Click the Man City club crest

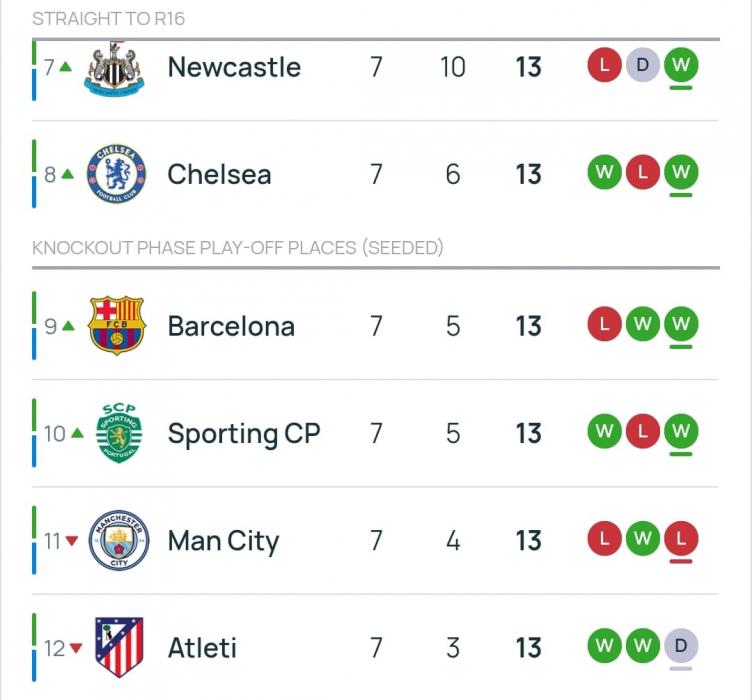pos(118,541)
